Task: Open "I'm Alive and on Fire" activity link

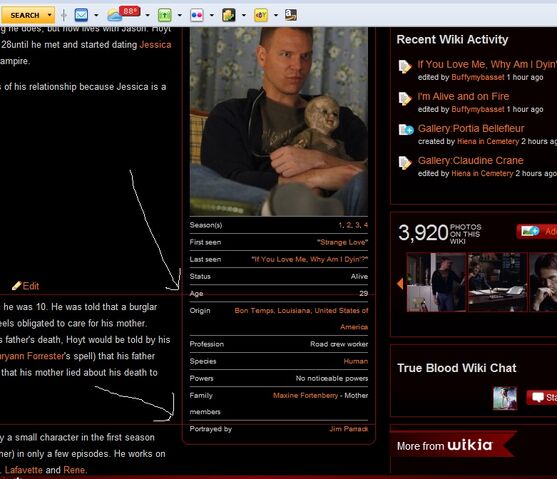Action: coord(463,96)
